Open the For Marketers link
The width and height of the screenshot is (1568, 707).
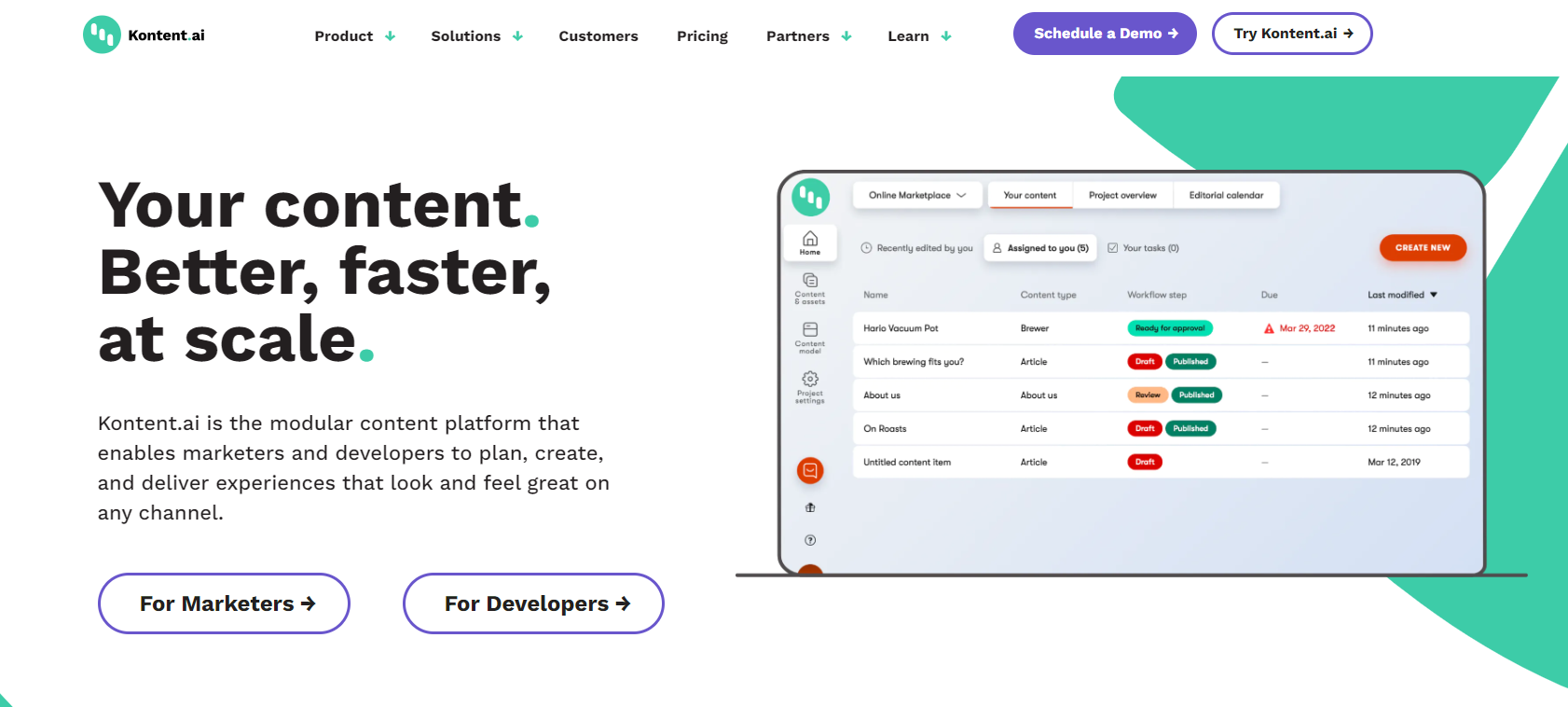(x=224, y=603)
